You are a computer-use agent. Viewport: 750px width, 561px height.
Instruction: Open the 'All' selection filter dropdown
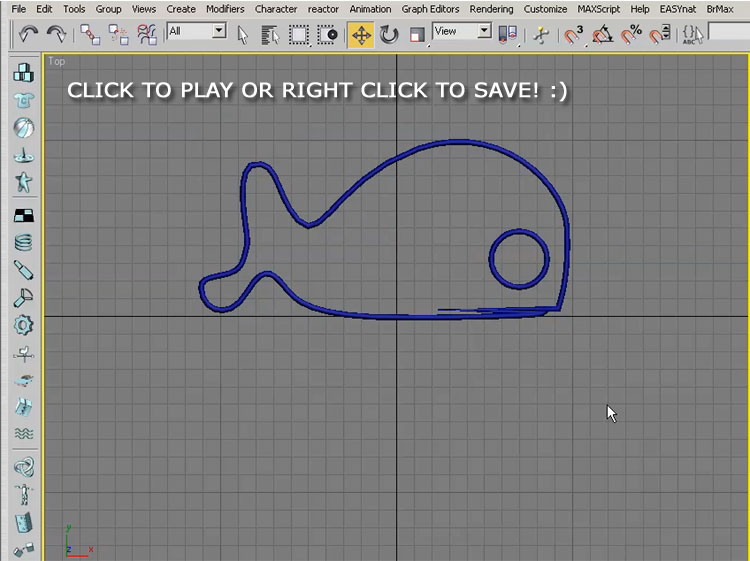(218, 31)
